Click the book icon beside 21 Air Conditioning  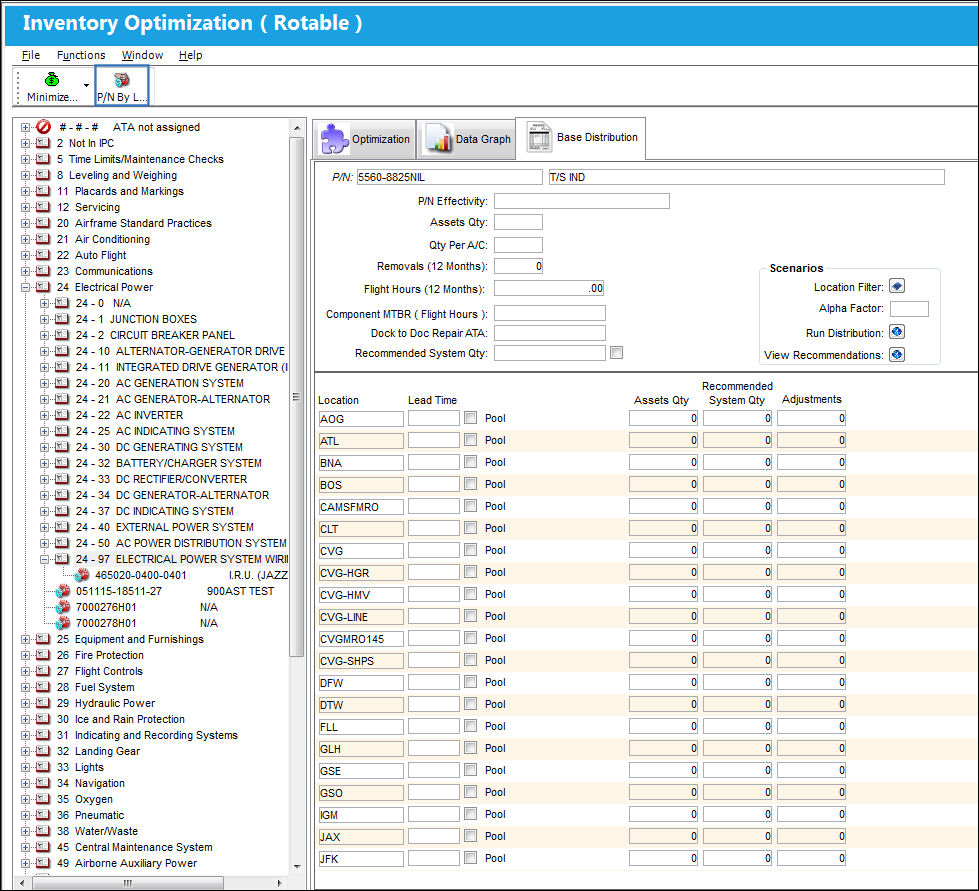click(x=43, y=239)
